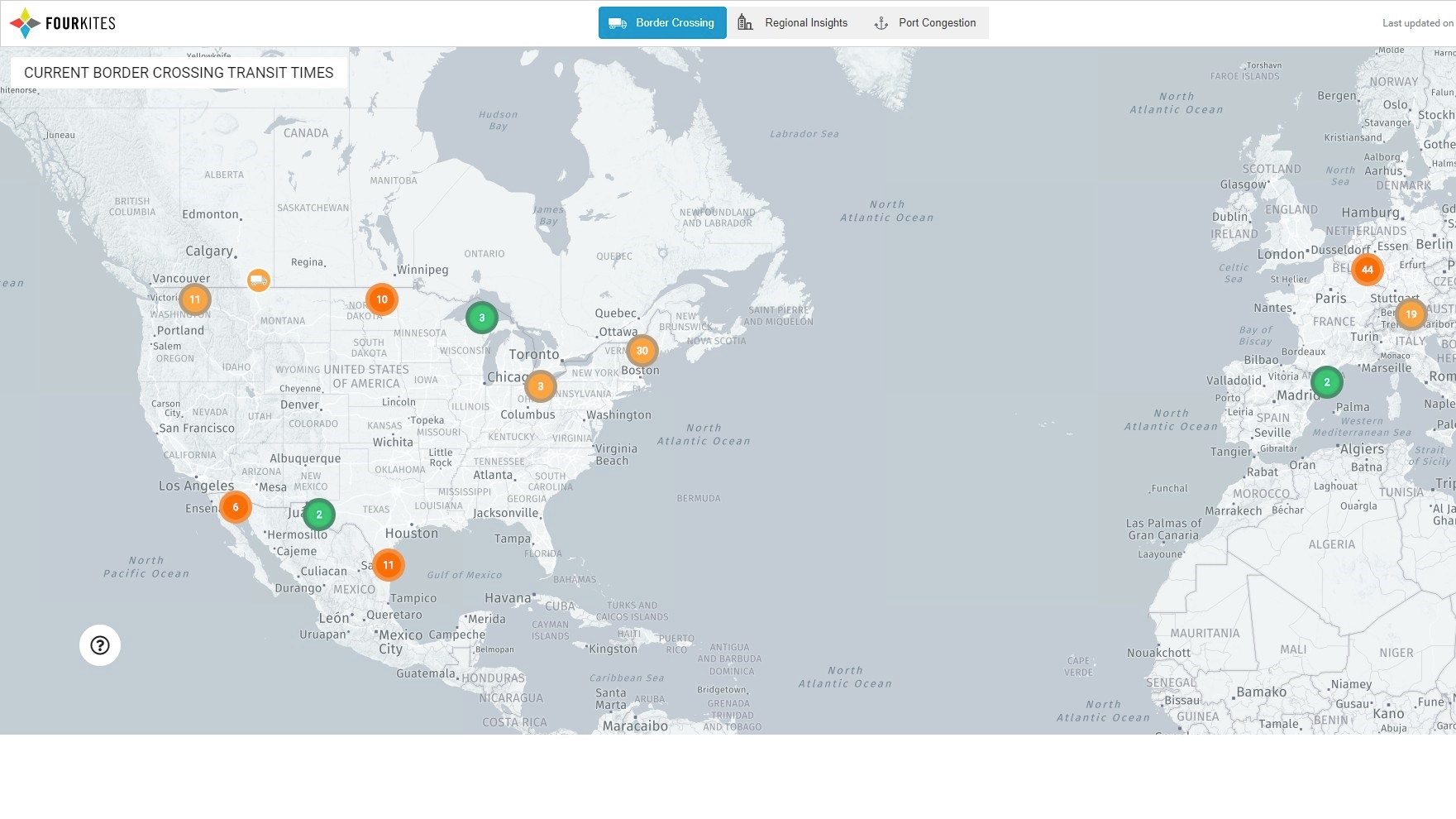Switch to the Regional Insights tab

[793, 23]
